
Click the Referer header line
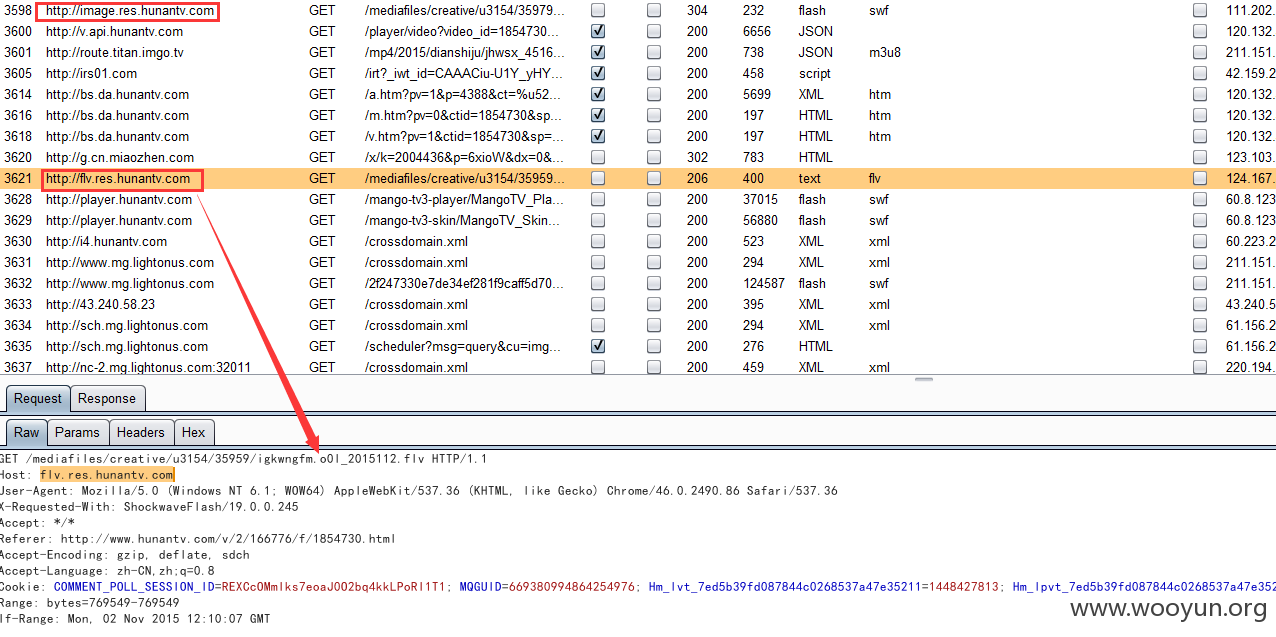click(x=198, y=539)
